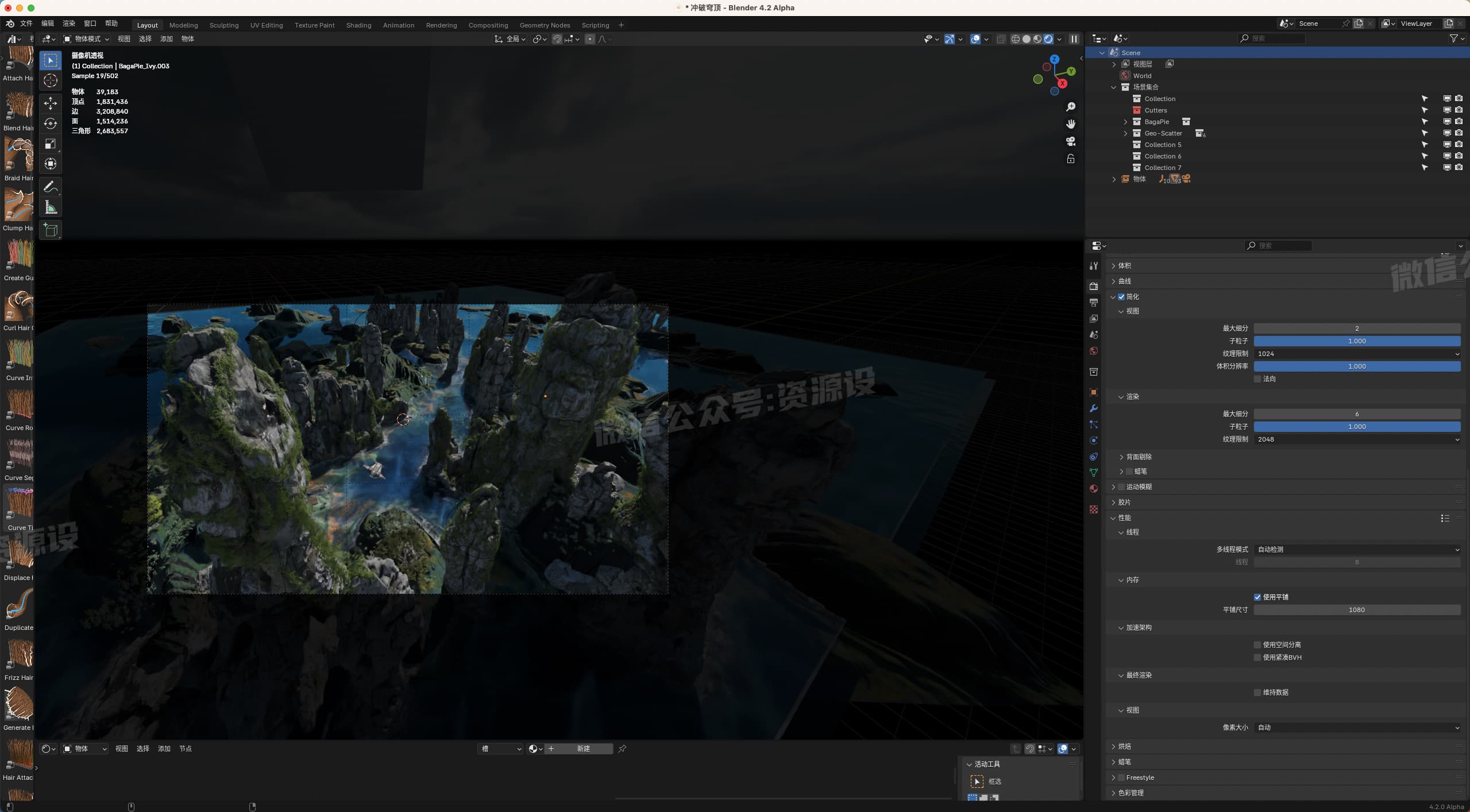This screenshot has height=812, width=1470.
Task: Open the 渲染 menu
Action: coord(69,24)
